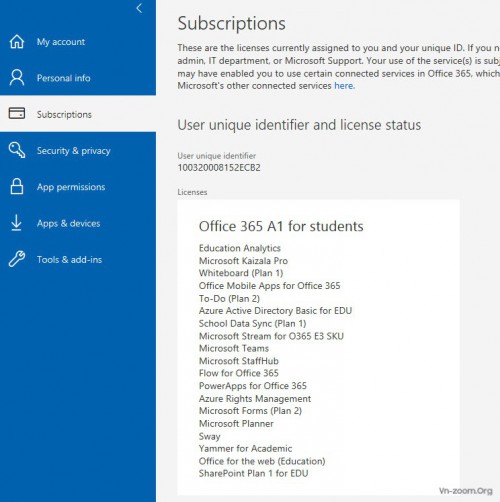Click 'Office for the web (Education)' entry
Screen dimensions: 500x502
[262, 461]
